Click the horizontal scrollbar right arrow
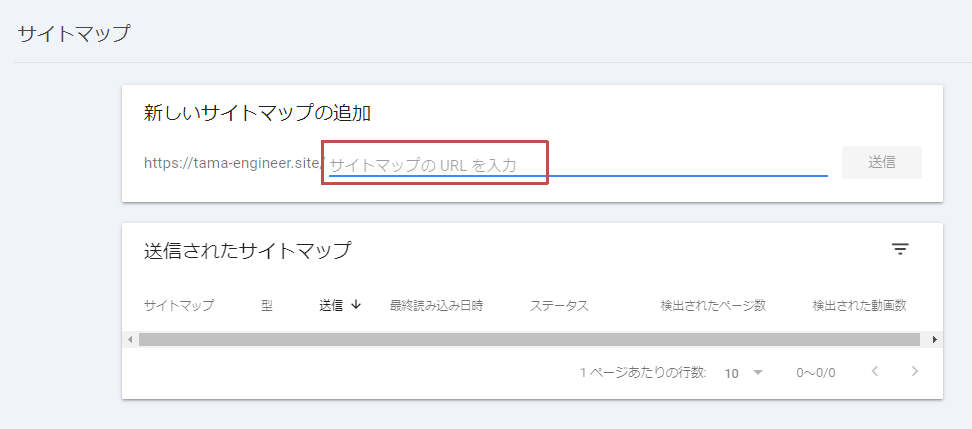Image resolution: width=972 pixels, height=429 pixels. 934,340
